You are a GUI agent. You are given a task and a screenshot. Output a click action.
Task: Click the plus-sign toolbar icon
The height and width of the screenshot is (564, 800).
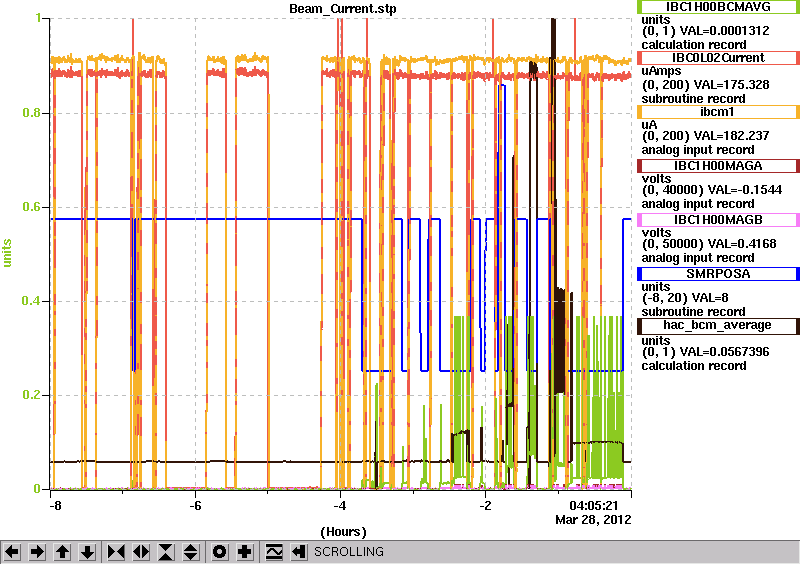[x=245, y=552]
